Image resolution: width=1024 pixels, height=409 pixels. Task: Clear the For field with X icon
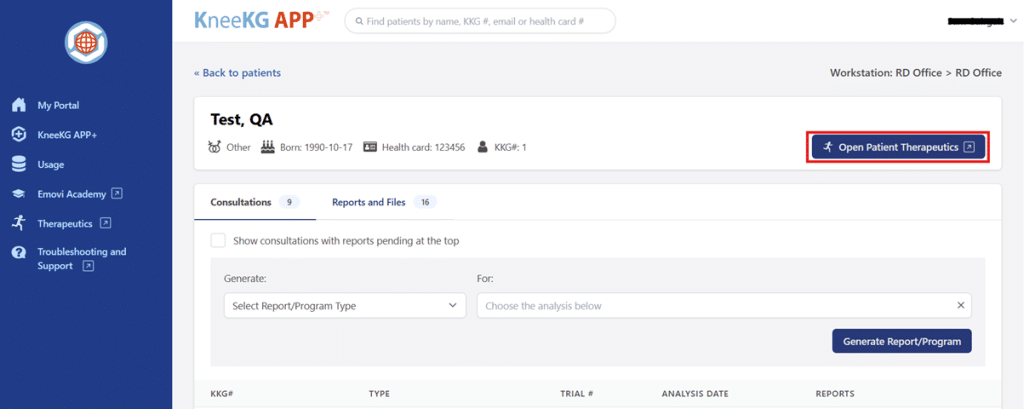pos(961,305)
